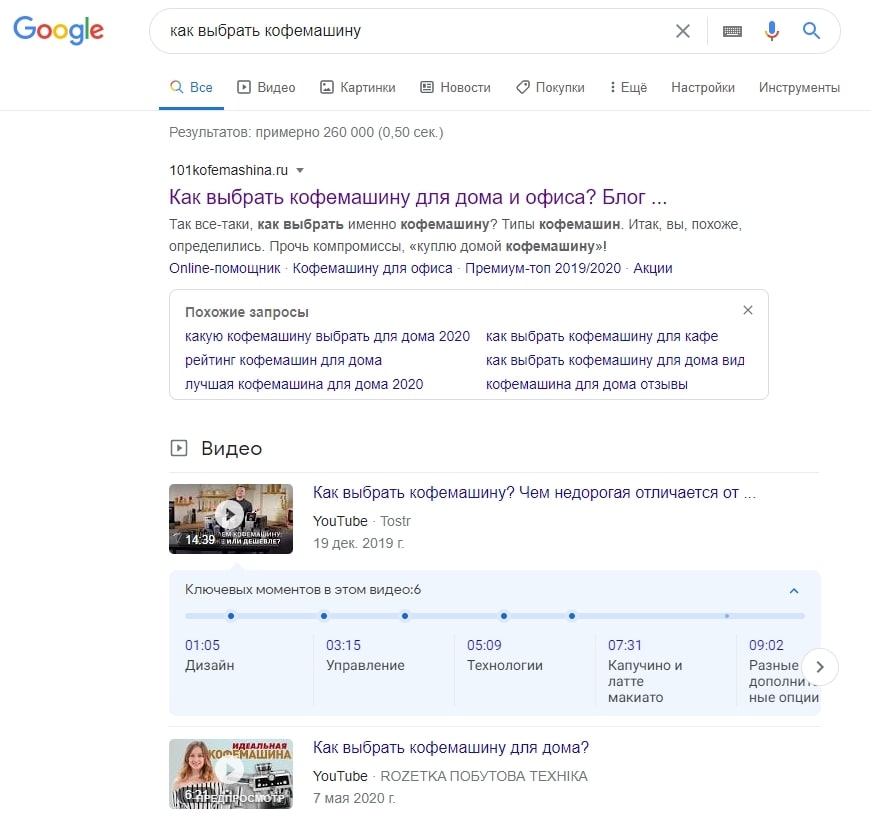Open video Чем недорогая отличается от title
871x821 pixels.
(534, 493)
